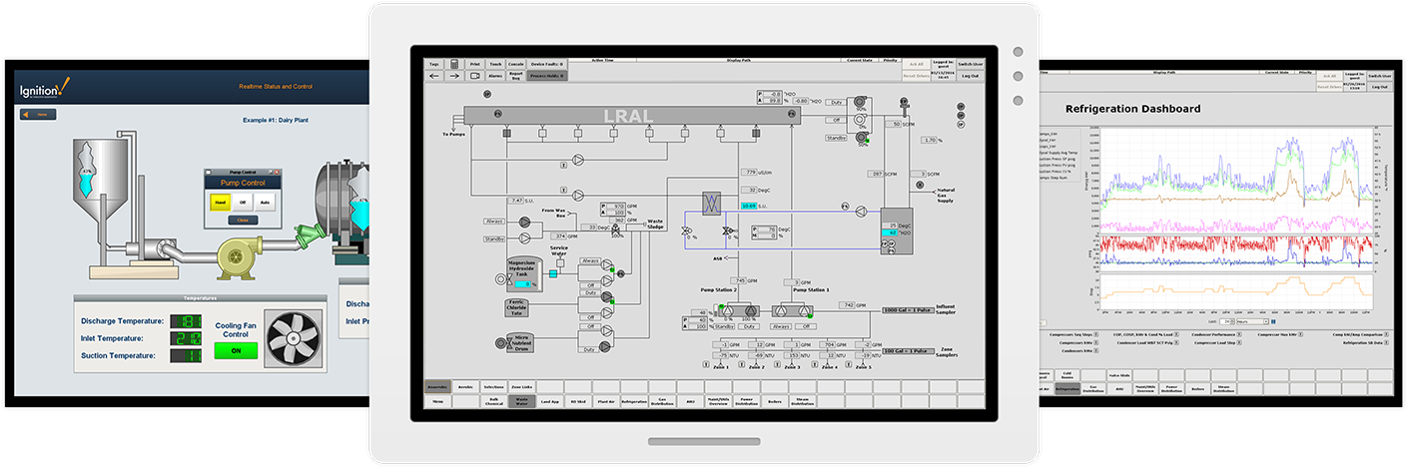Set Pump Control to Auto
The image size is (1408, 467).
(x=265, y=201)
